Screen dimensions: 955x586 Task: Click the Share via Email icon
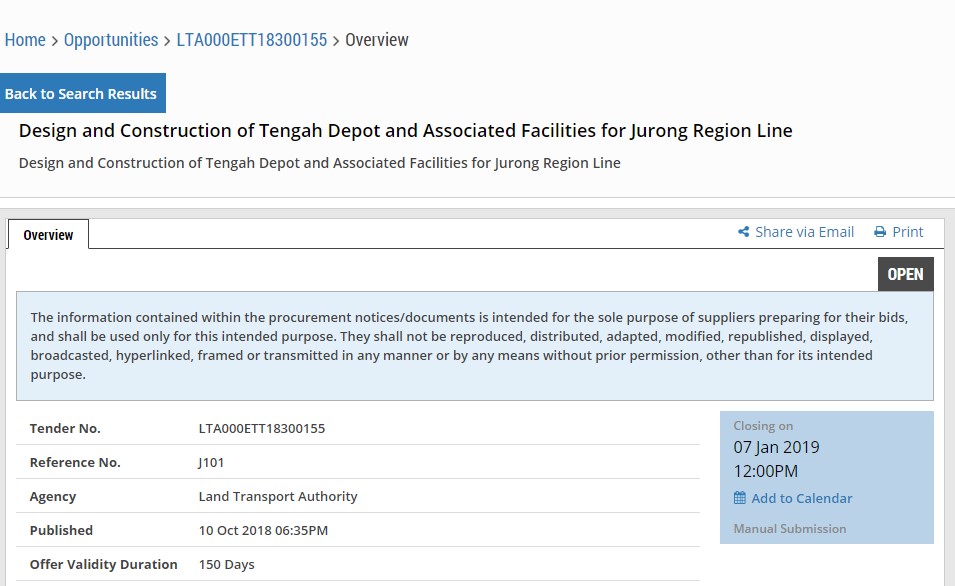tap(744, 231)
